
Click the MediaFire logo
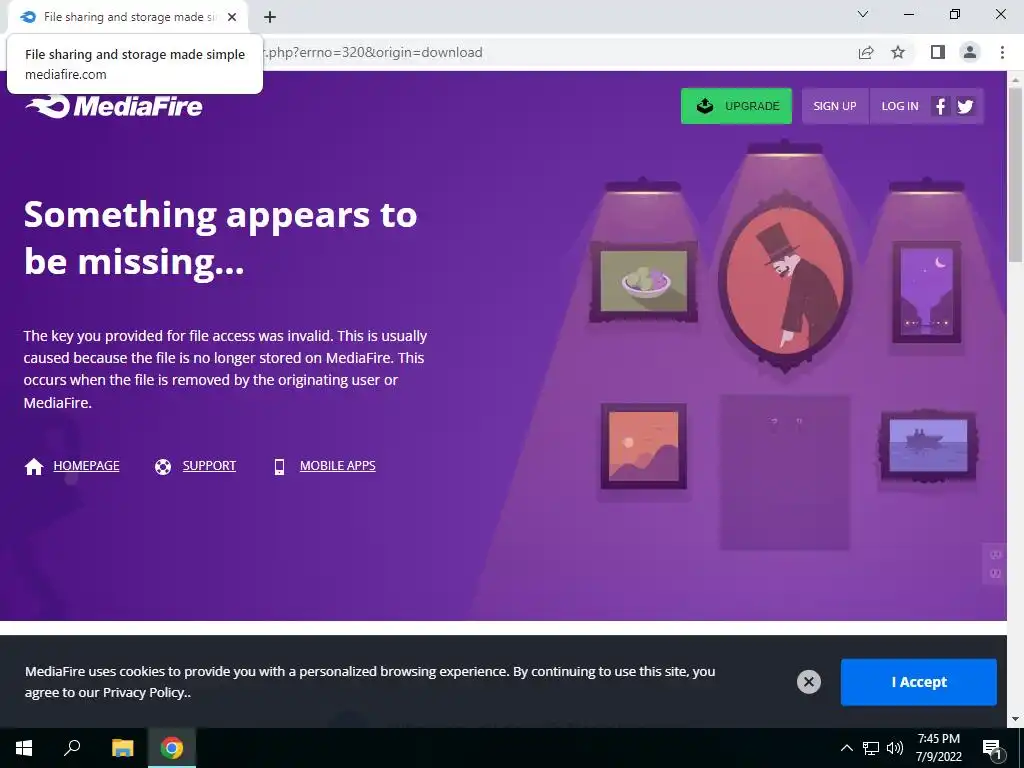114,106
